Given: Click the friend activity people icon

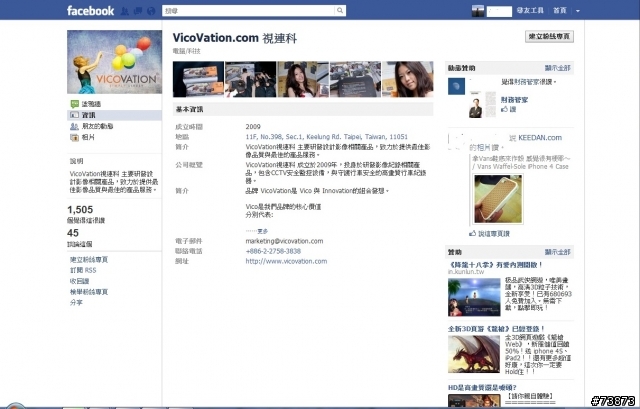Looking at the screenshot, I should [x=74, y=127].
